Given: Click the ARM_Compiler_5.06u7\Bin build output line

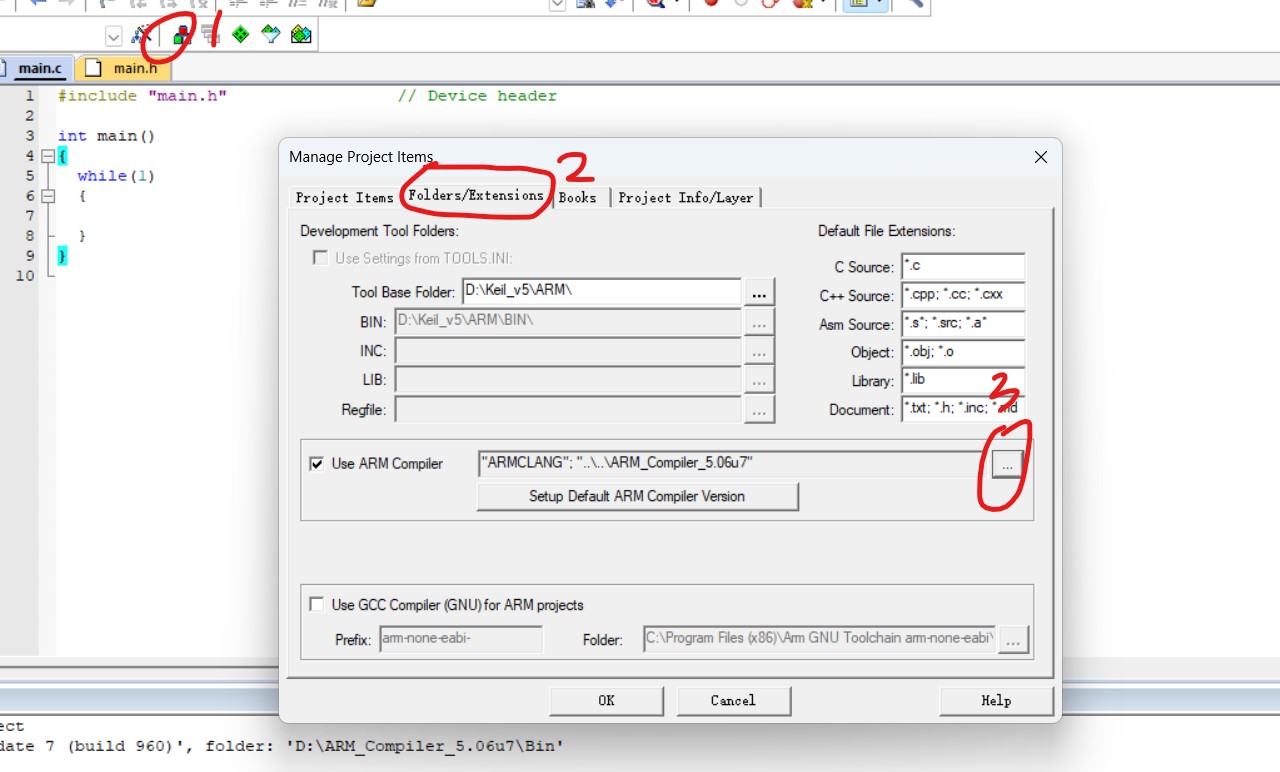Looking at the screenshot, I should [282, 746].
